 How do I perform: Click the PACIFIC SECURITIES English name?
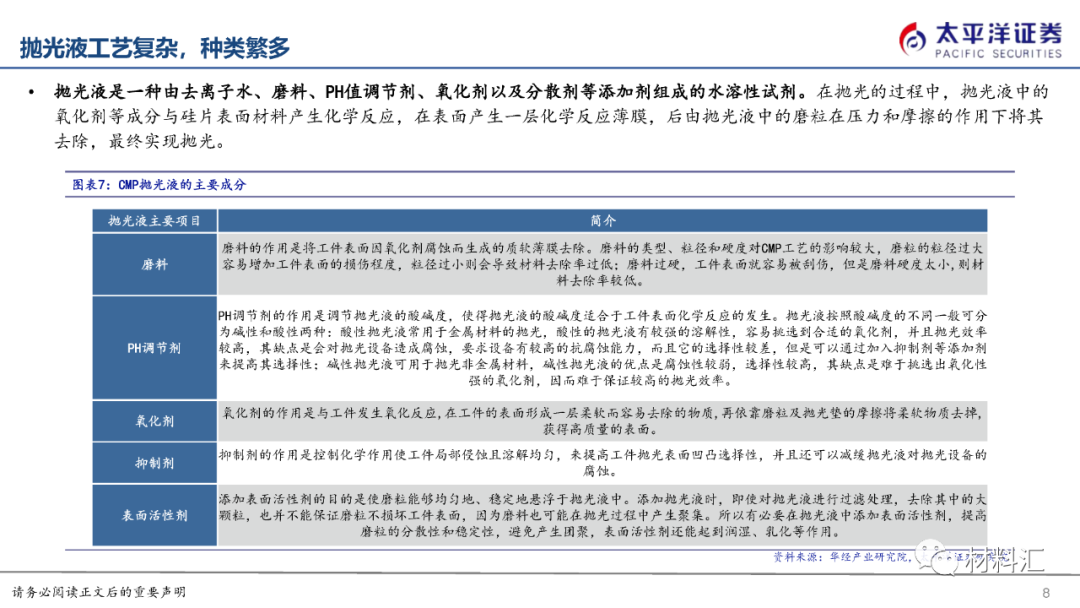(999, 54)
